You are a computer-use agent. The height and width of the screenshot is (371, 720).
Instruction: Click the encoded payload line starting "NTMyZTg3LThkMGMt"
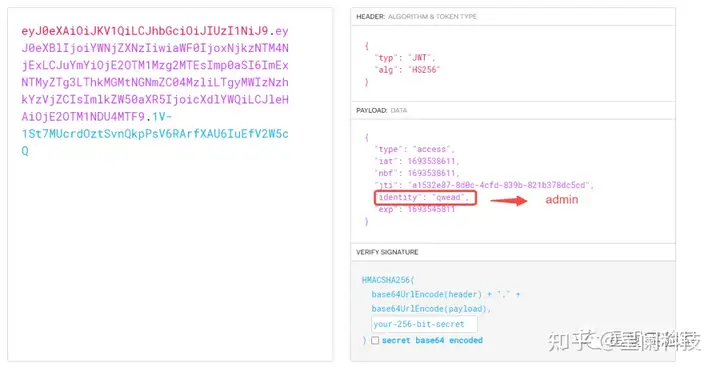tap(155, 82)
